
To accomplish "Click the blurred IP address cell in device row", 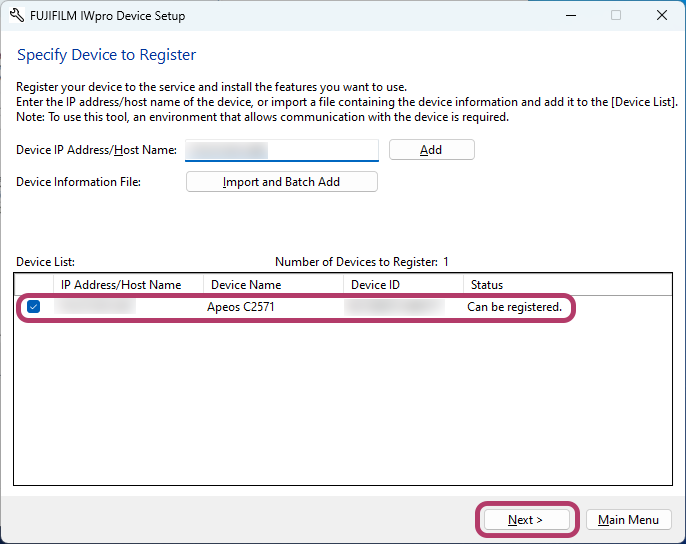I will point(95,306).
